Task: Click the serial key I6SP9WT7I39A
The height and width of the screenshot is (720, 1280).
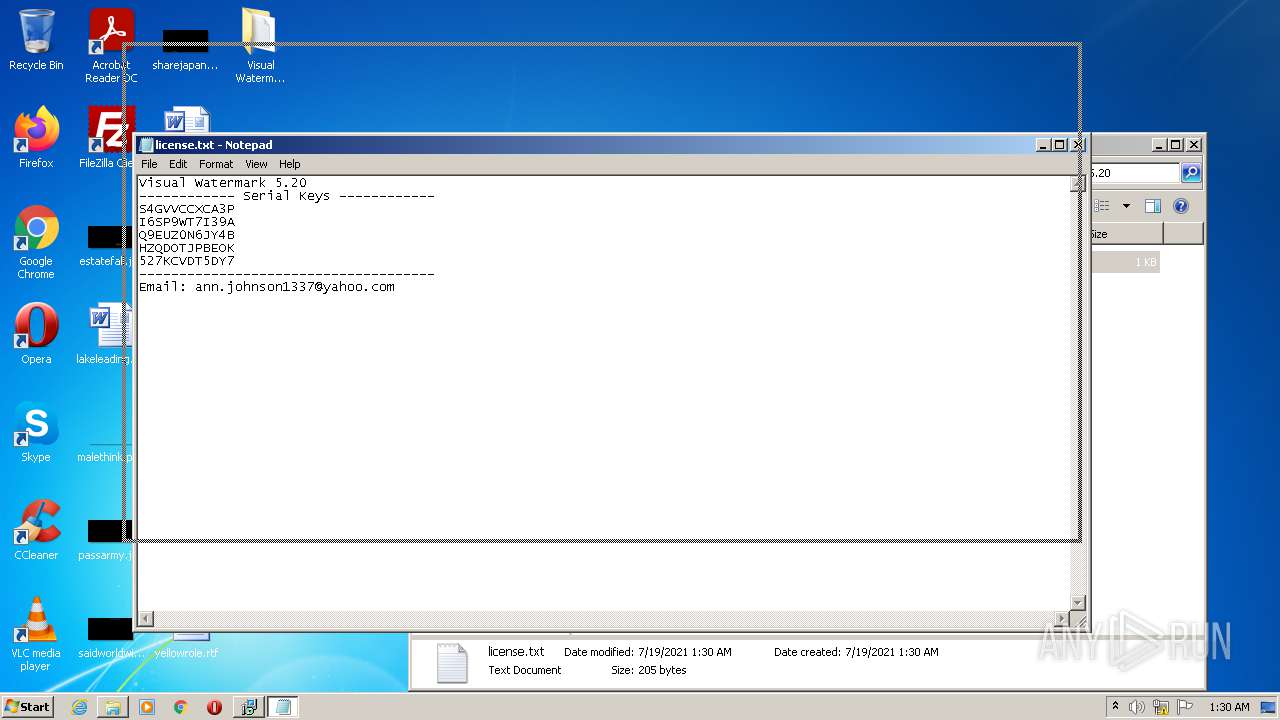Action: pyautogui.click(x=187, y=222)
